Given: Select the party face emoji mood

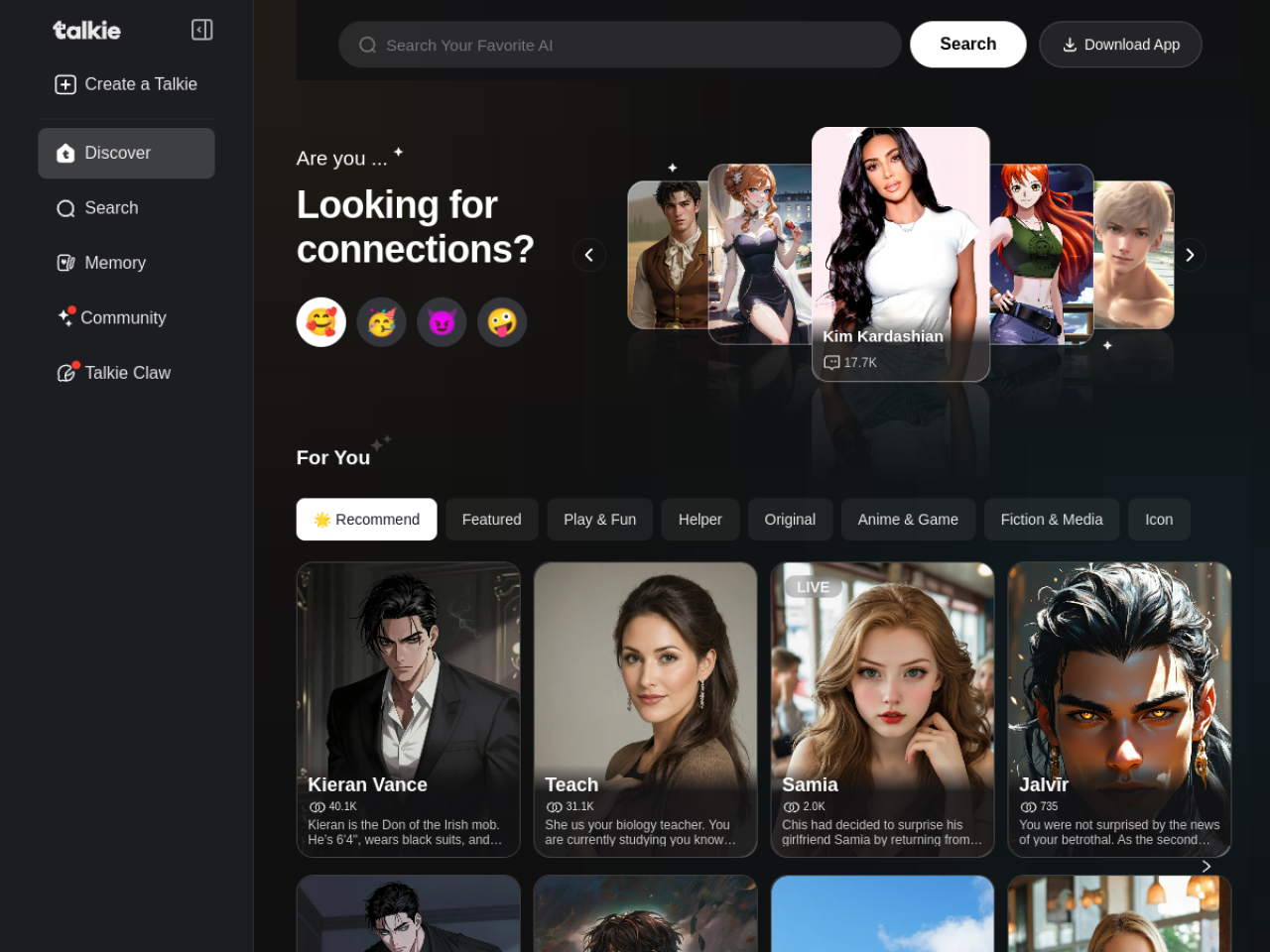Looking at the screenshot, I should (382, 322).
